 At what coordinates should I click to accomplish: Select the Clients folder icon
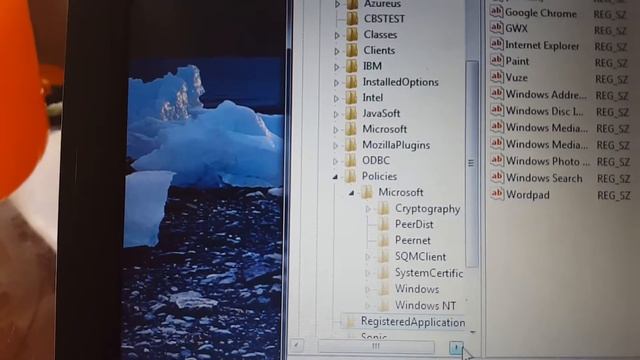pos(352,51)
